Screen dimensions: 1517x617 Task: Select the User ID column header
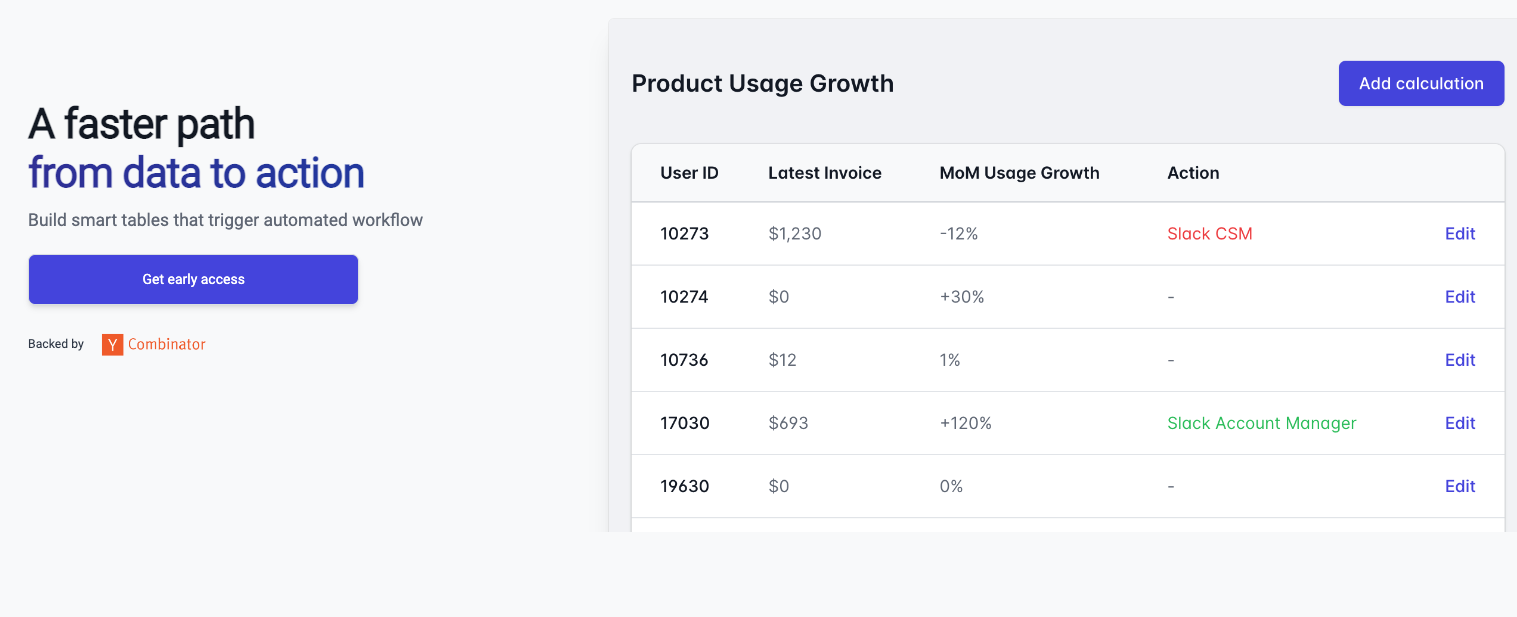tap(689, 173)
